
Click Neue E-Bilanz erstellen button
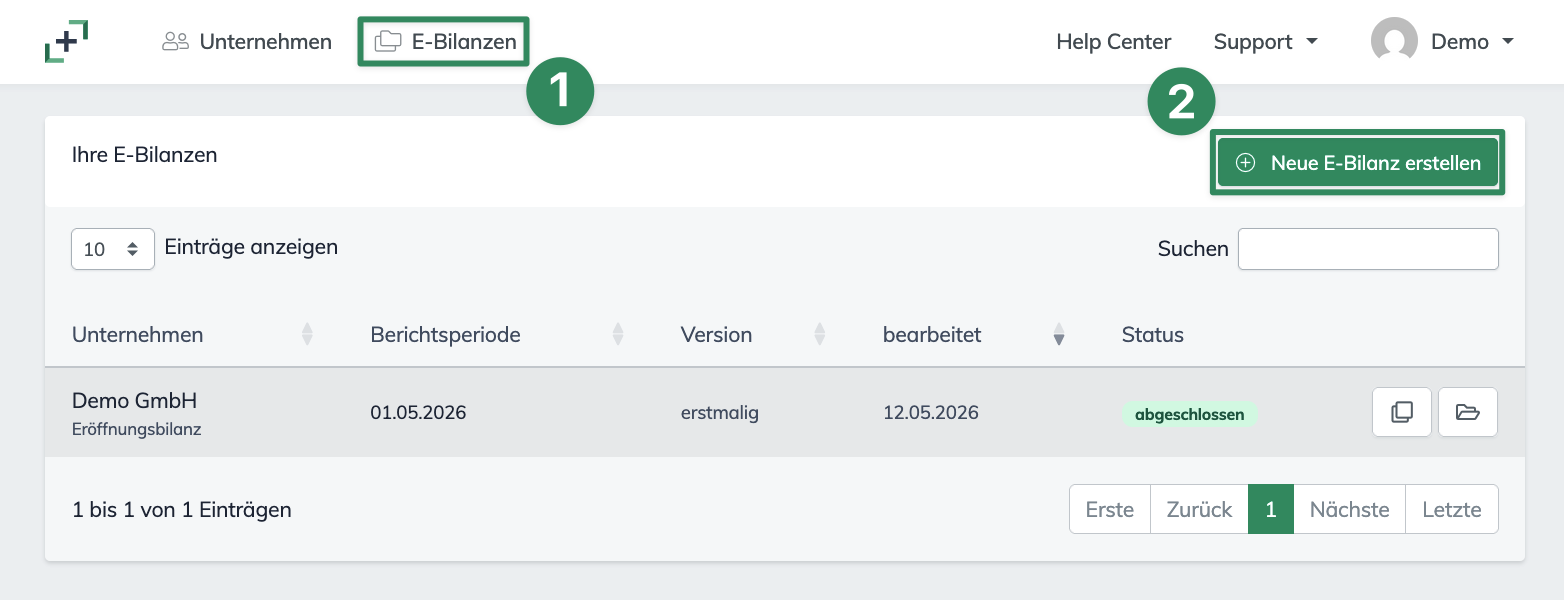click(x=1358, y=163)
